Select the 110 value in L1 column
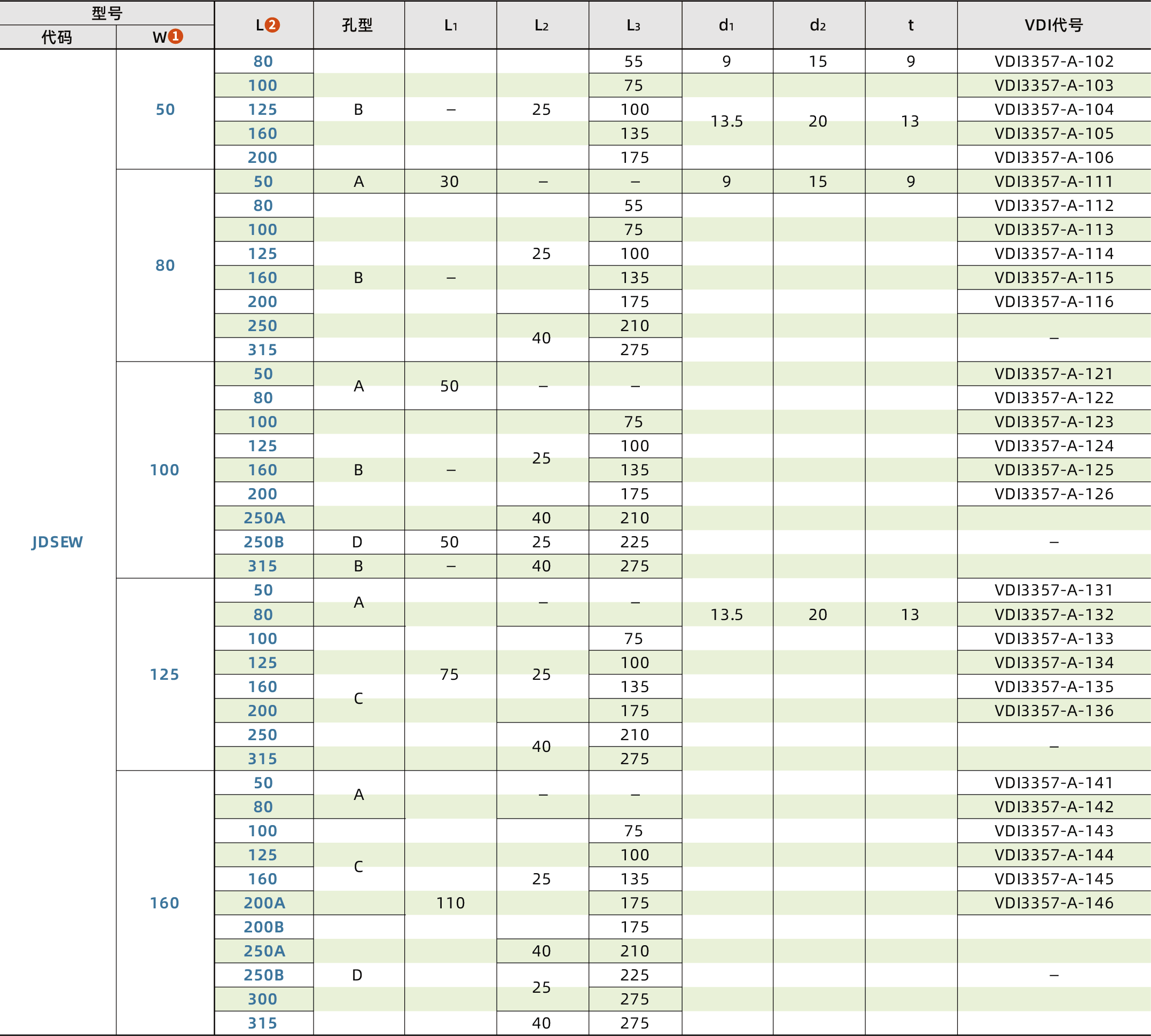 coord(450,903)
